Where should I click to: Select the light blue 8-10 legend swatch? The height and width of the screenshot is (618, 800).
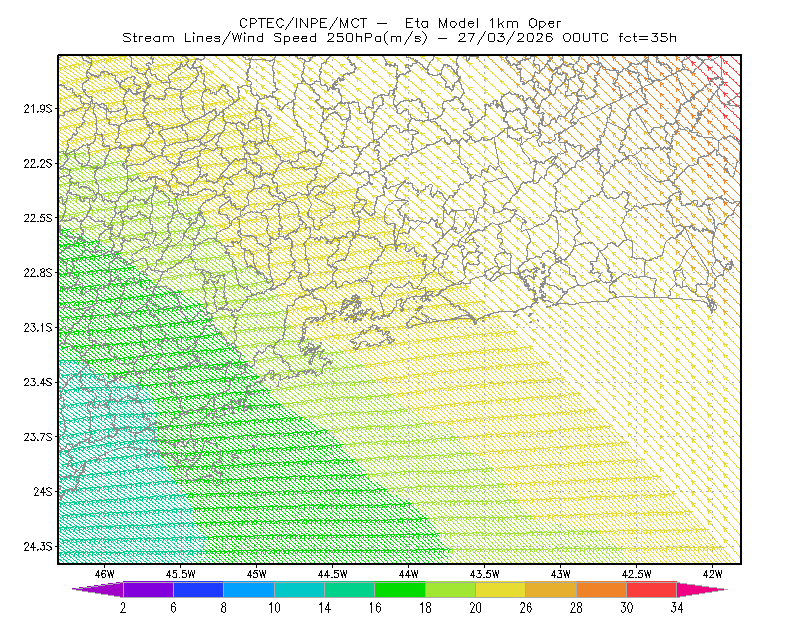tap(249, 589)
